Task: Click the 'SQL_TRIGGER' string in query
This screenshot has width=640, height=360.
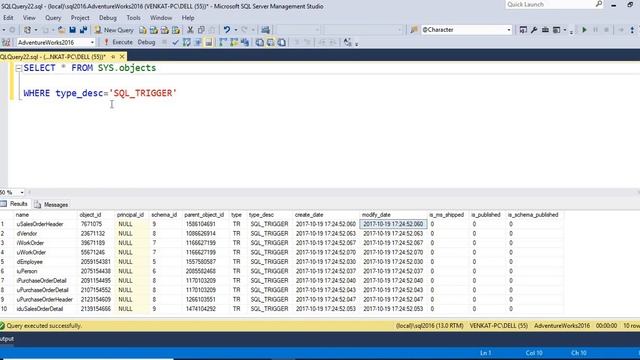Action: [x=143, y=93]
